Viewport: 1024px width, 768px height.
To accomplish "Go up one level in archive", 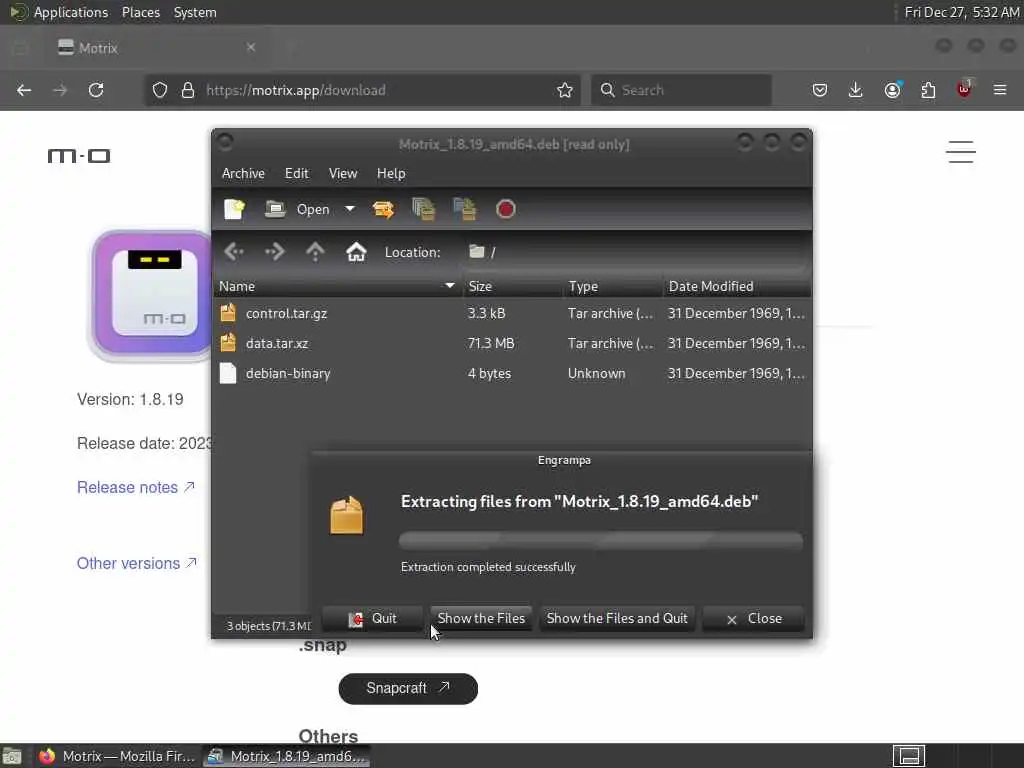I will click(x=315, y=251).
